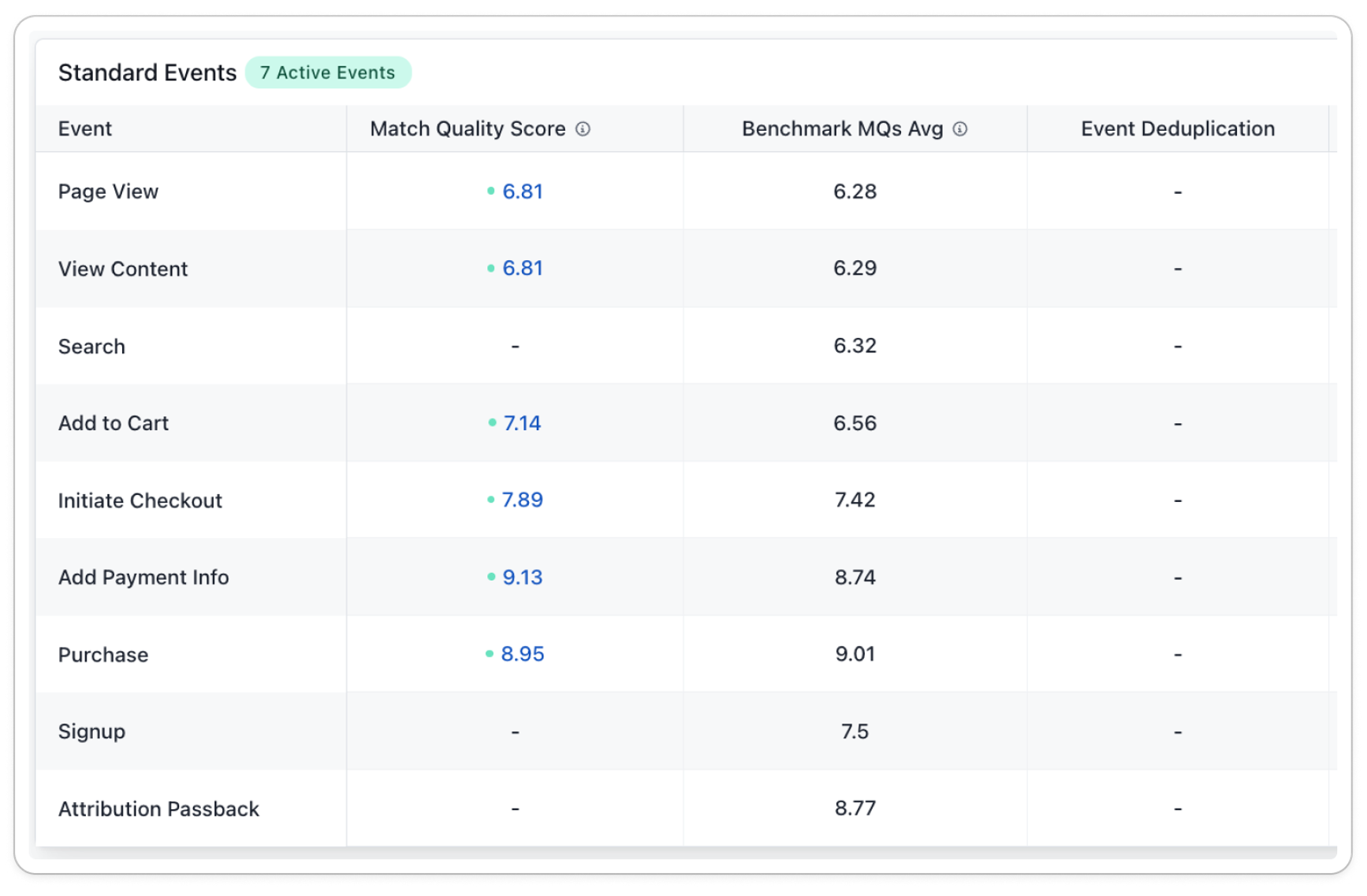Viewport: 1367px width, 896px height.
Task: Open the Initiate Checkout score 7.89
Action: coord(523,500)
